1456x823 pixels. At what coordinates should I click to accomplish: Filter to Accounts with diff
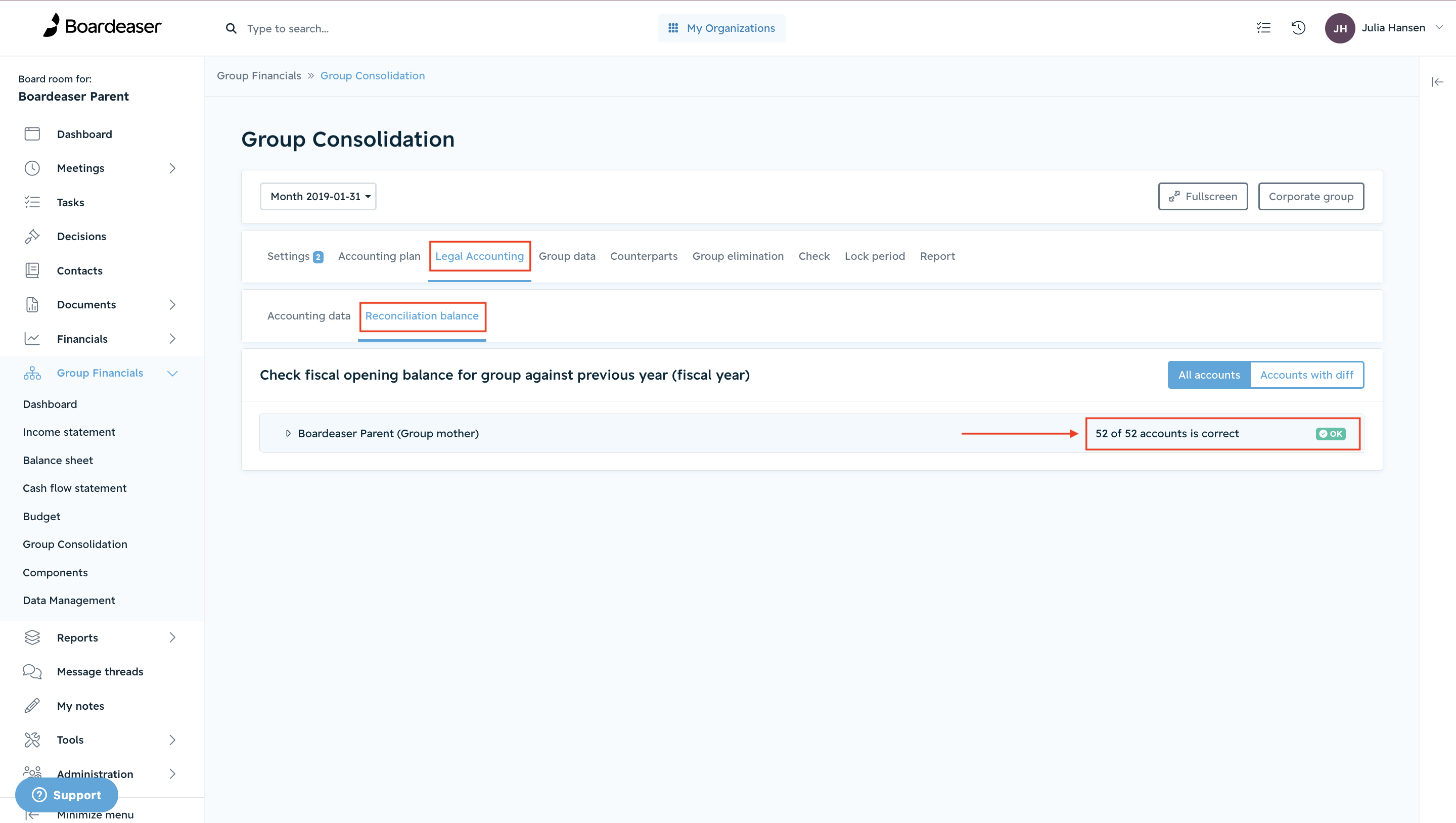coord(1307,375)
